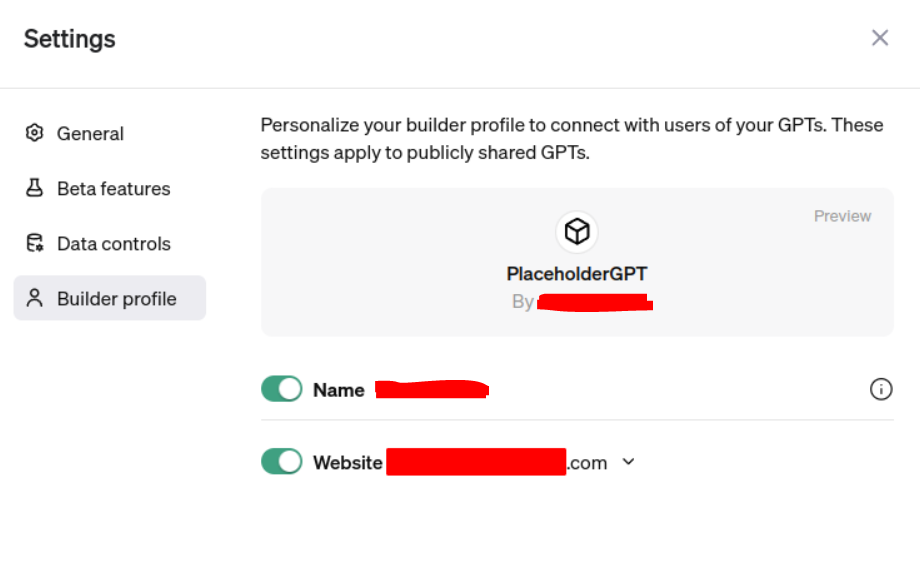Click the PlaceholderGPT cube logo in the preview
Screen dimensions: 920x586
point(576,231)
